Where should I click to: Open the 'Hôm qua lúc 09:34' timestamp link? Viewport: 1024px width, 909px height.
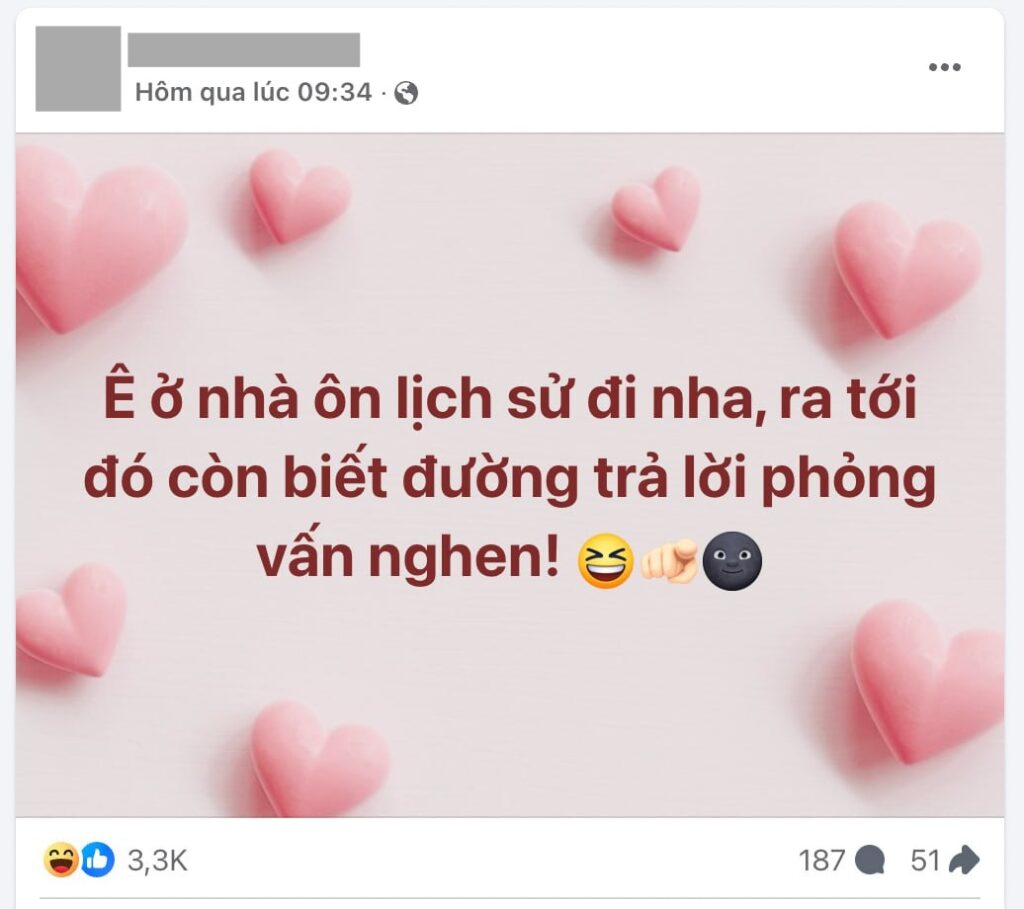pos(253,93)
